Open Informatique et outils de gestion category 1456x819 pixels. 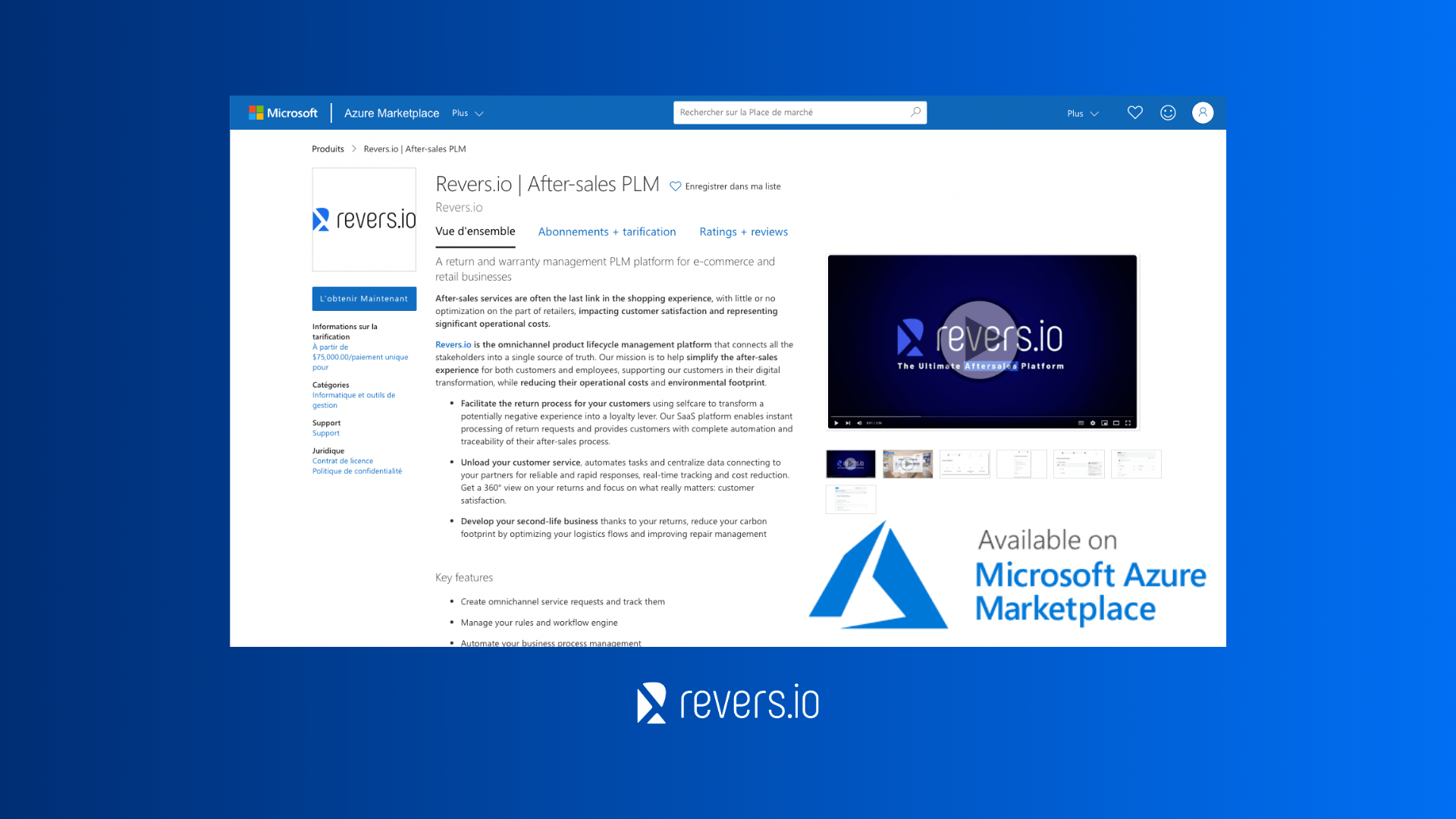coord(353,400)
